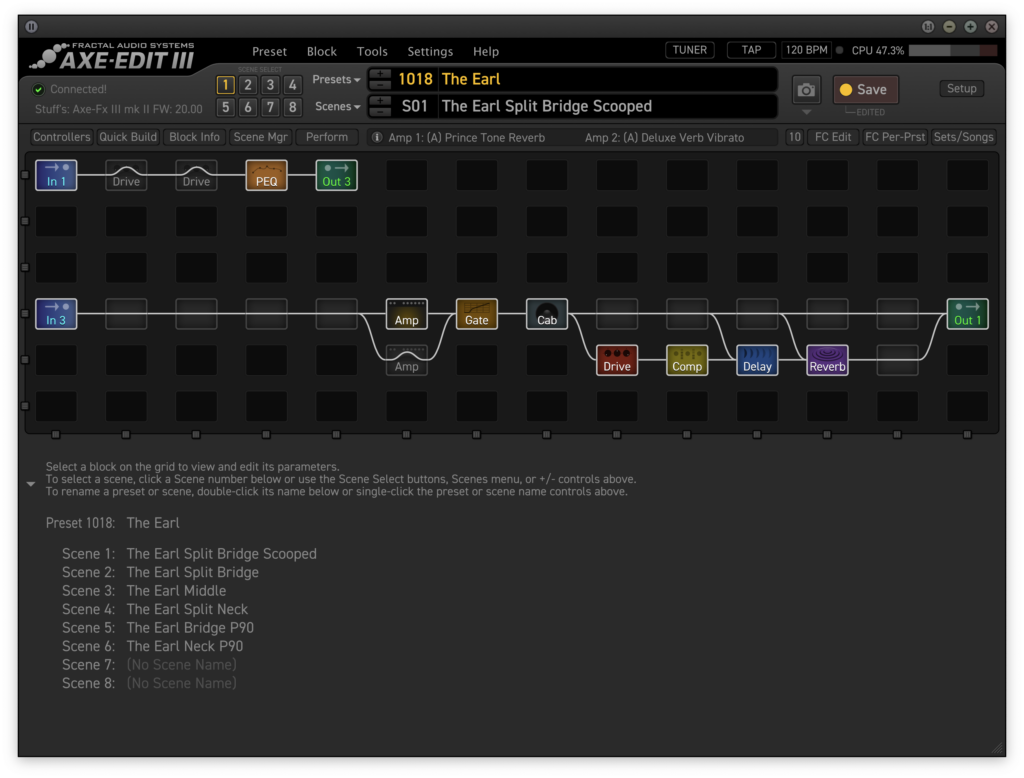Viewport: 1024px width, 778px height.
Task: Click the scene name field S01
Action: tap(607, 106)
